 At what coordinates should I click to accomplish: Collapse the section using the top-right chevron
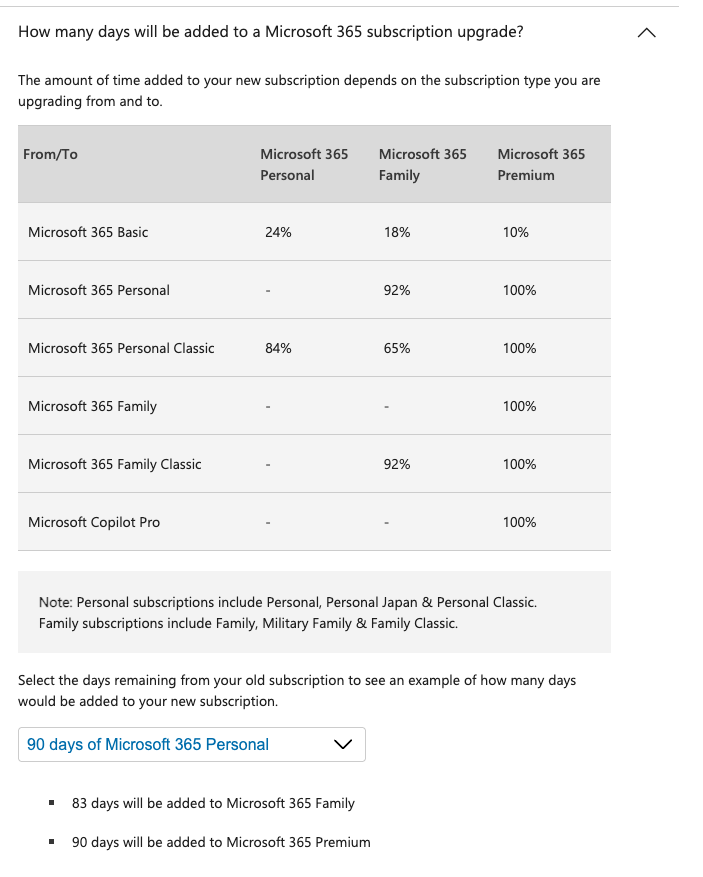coord(647,33)
